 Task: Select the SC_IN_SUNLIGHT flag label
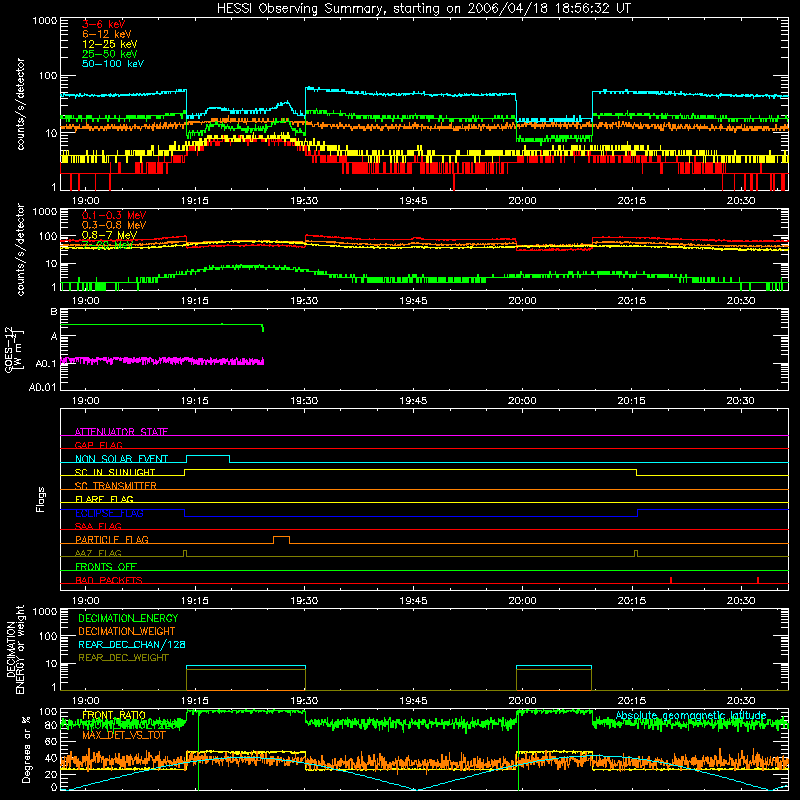pyautogui.click(x=115, y=472)
